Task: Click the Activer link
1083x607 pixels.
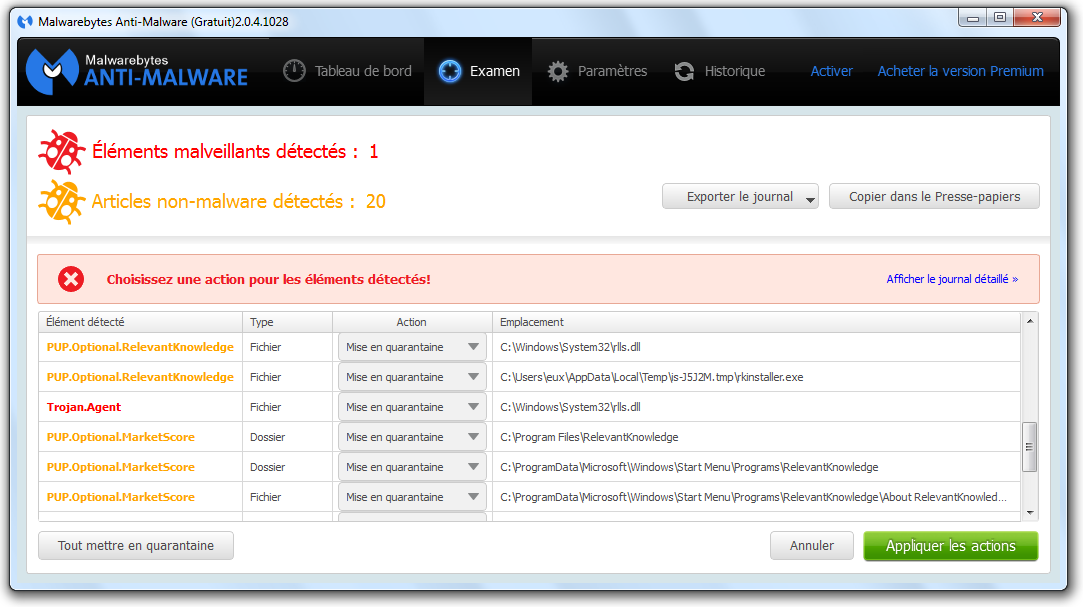Action: pyautogui.click(x=832, y=71)
